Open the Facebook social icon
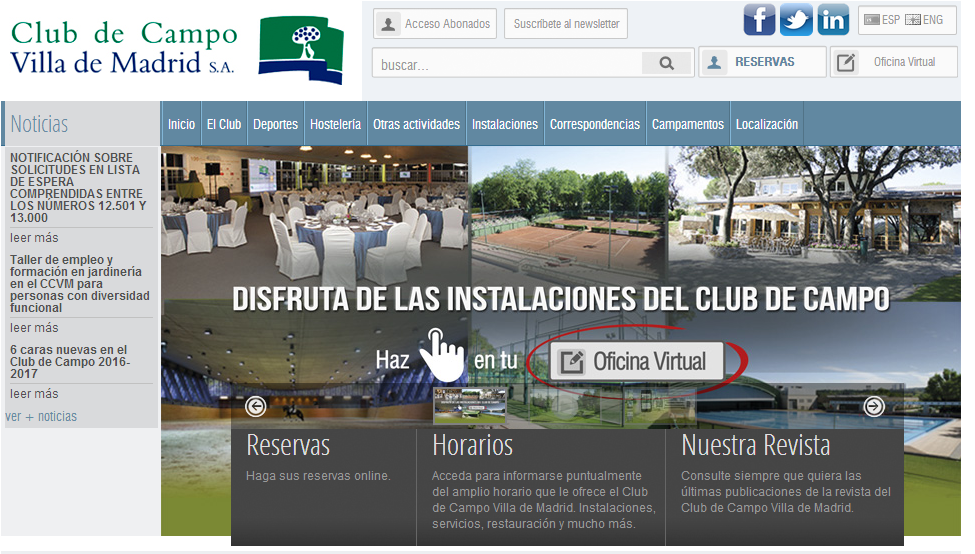Image resolution: width=975 pixels, height=554 pixels. 759,20
